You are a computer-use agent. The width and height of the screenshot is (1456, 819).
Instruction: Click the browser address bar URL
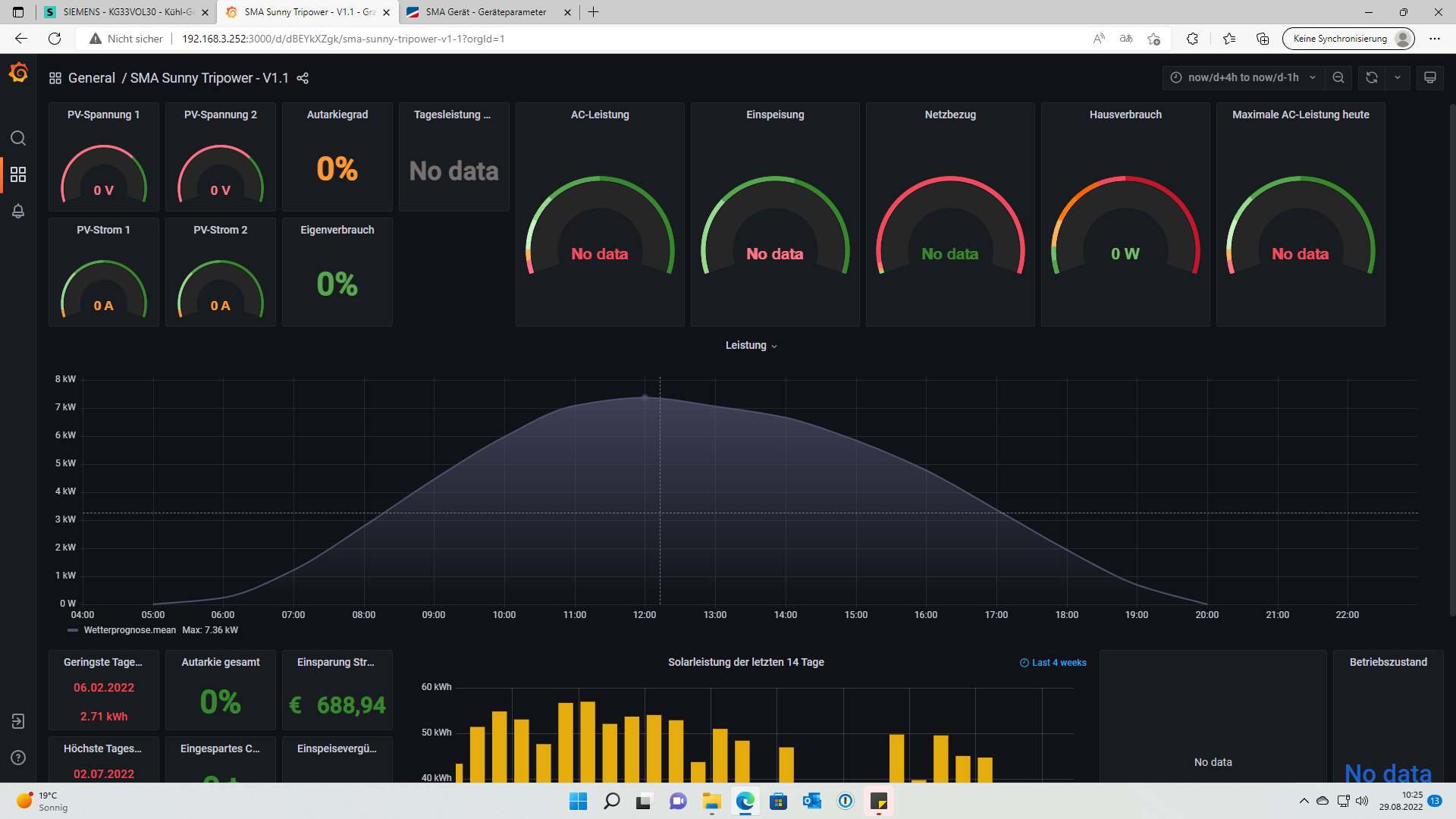coord(344,39)
